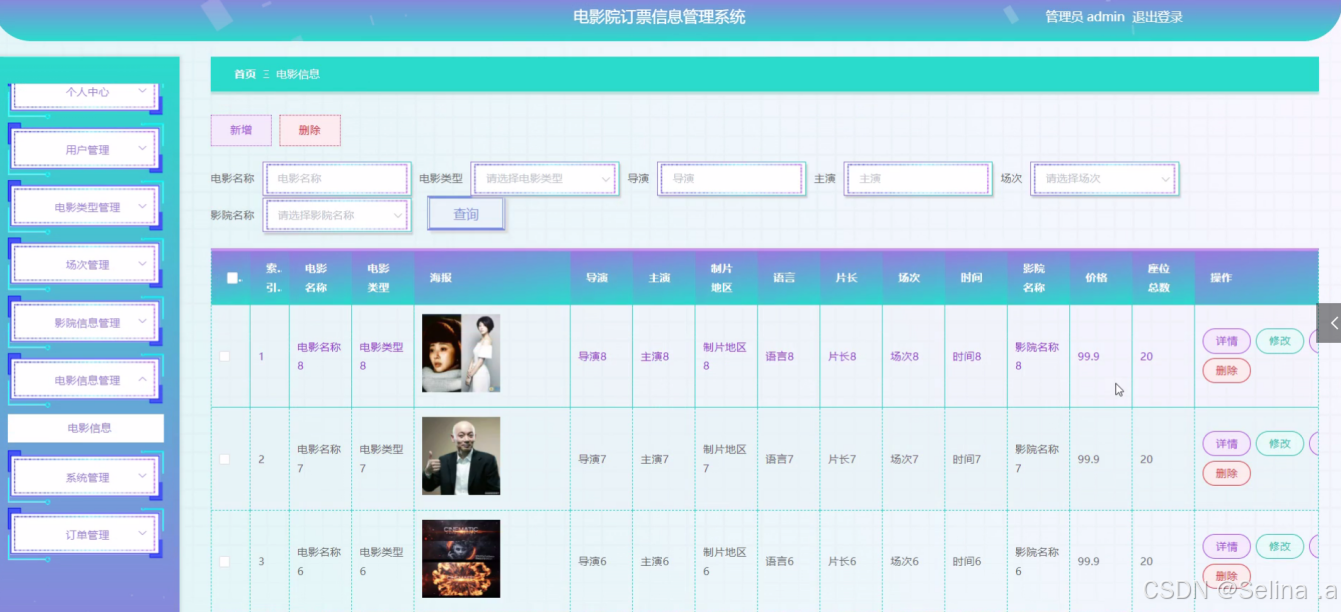Focus the 导演 search input
1341x612 pixels.
tap(731, 178)
